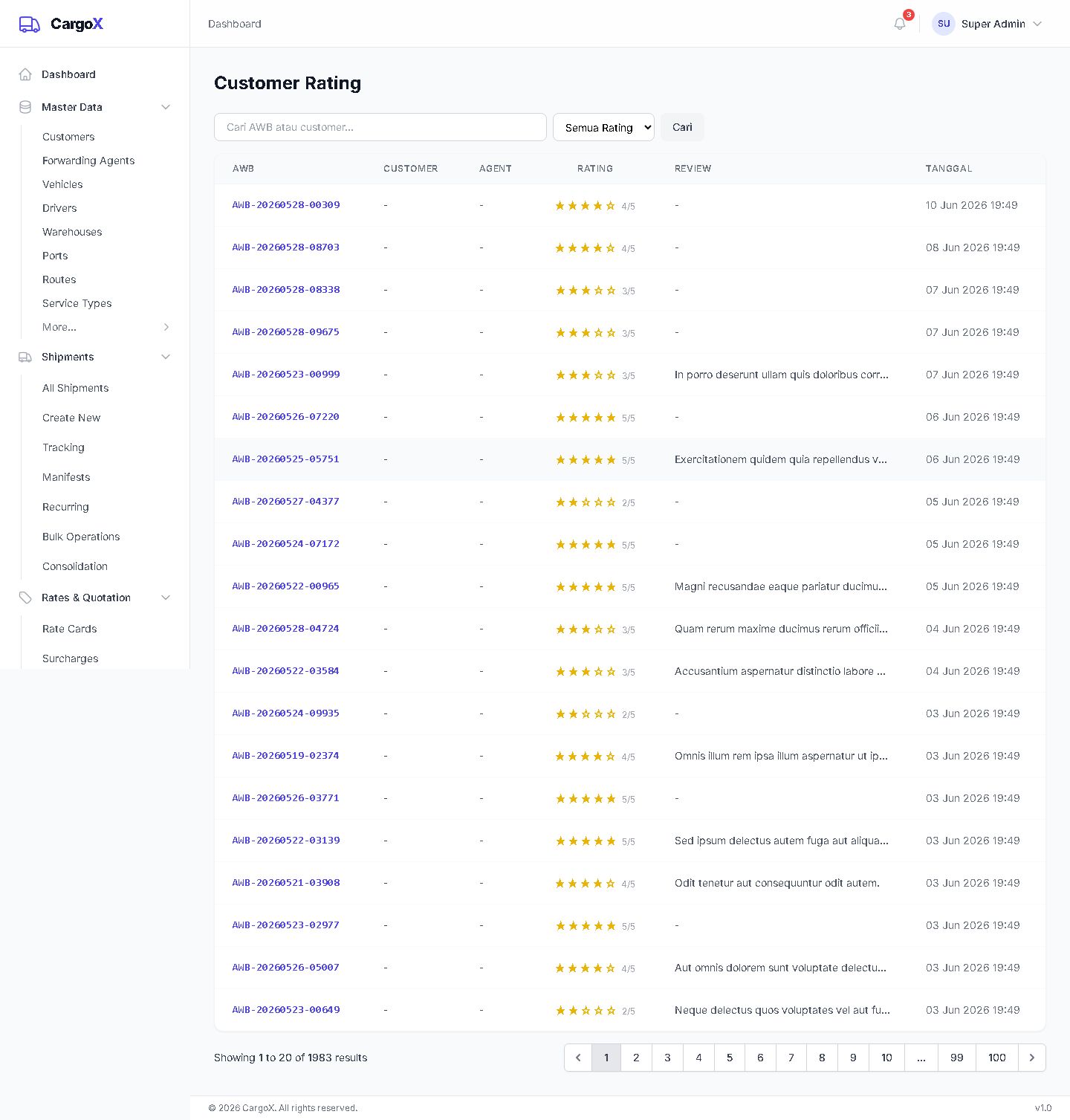
Task: Open the notifications bell icon
Action: point(900,24)
